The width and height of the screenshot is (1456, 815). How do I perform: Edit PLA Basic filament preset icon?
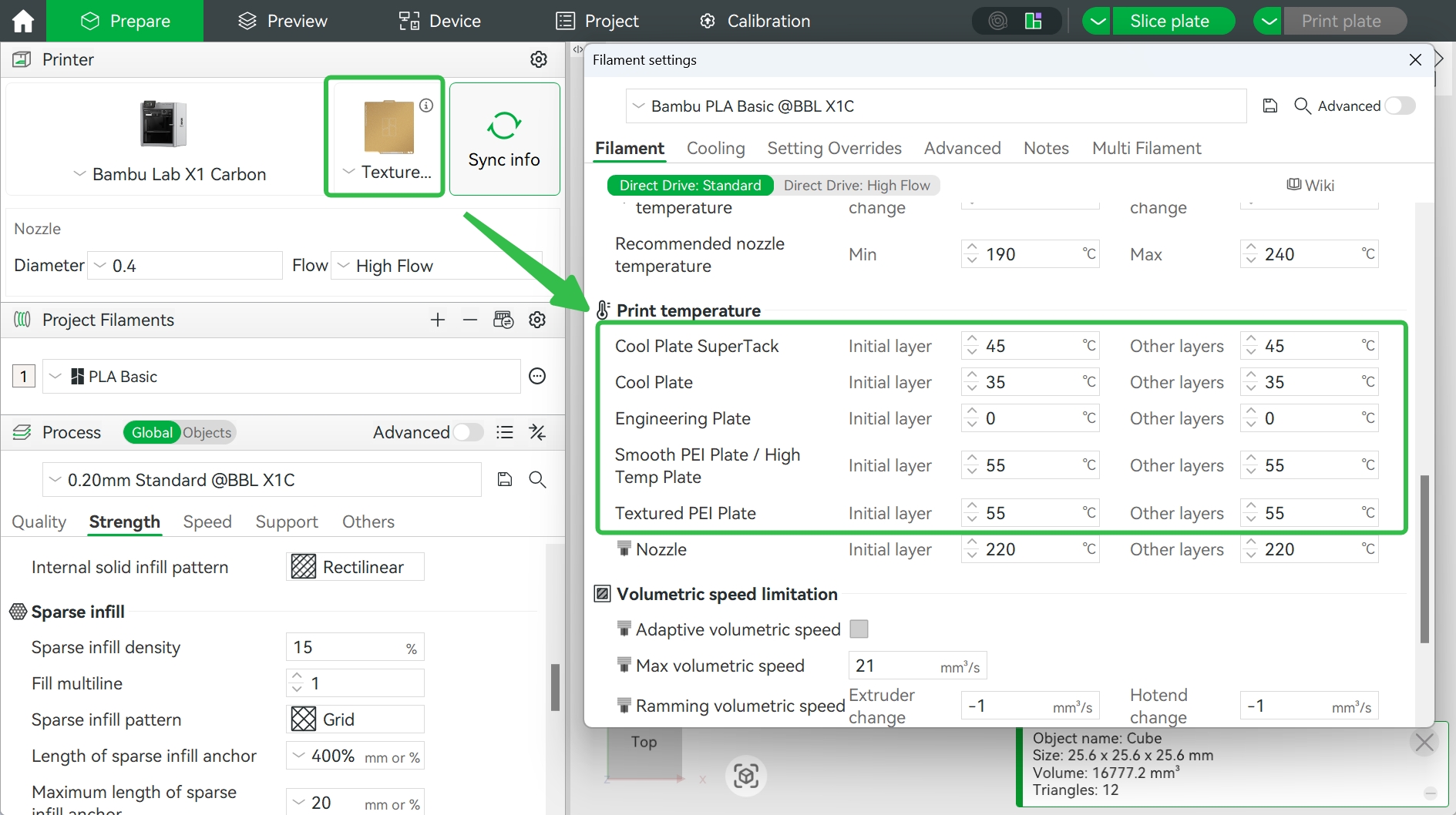pyautogui.click(x=537, y=376)
